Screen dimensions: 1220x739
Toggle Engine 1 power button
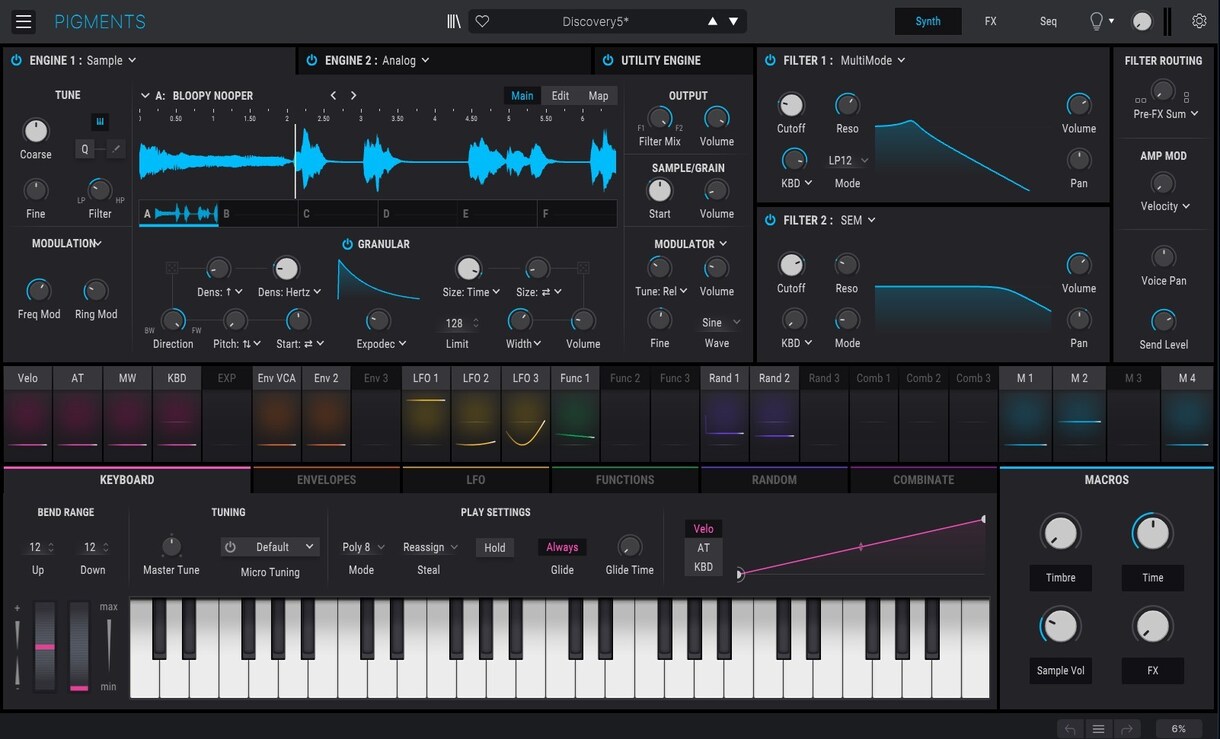16,60
